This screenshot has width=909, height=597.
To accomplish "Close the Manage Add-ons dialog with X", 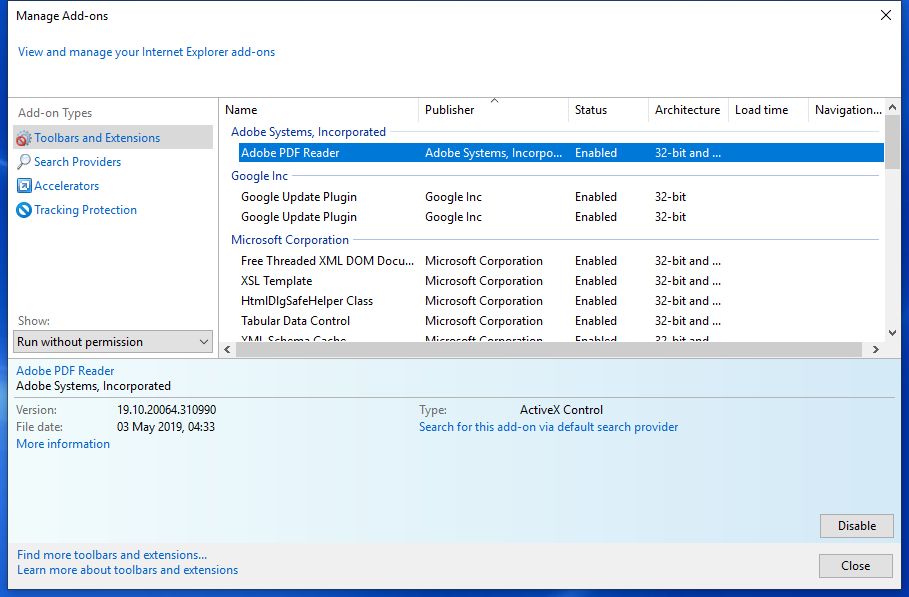I will [x=886, y=15].
